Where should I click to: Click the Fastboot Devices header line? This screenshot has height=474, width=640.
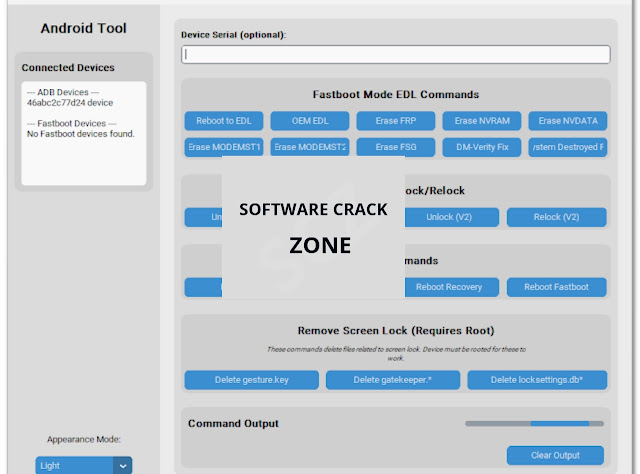click(71, 123)
